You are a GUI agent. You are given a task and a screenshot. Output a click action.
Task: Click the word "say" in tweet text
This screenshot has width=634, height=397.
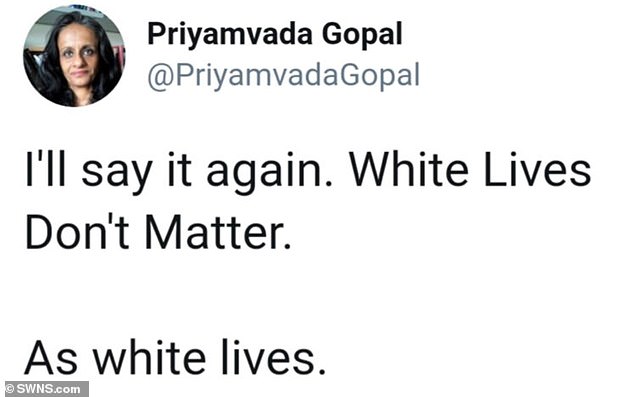click(x=117, y=174)
